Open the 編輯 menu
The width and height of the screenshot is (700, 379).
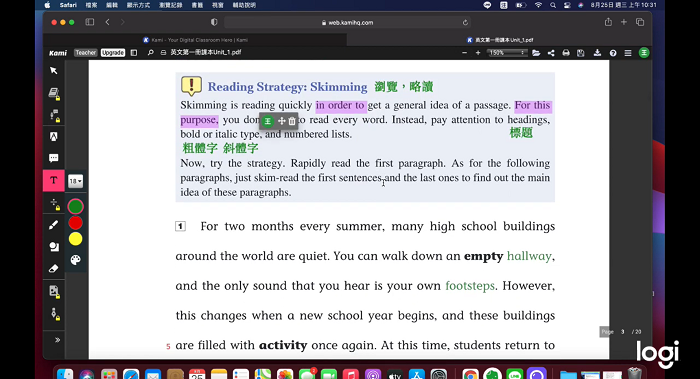(x=112, y=5)
